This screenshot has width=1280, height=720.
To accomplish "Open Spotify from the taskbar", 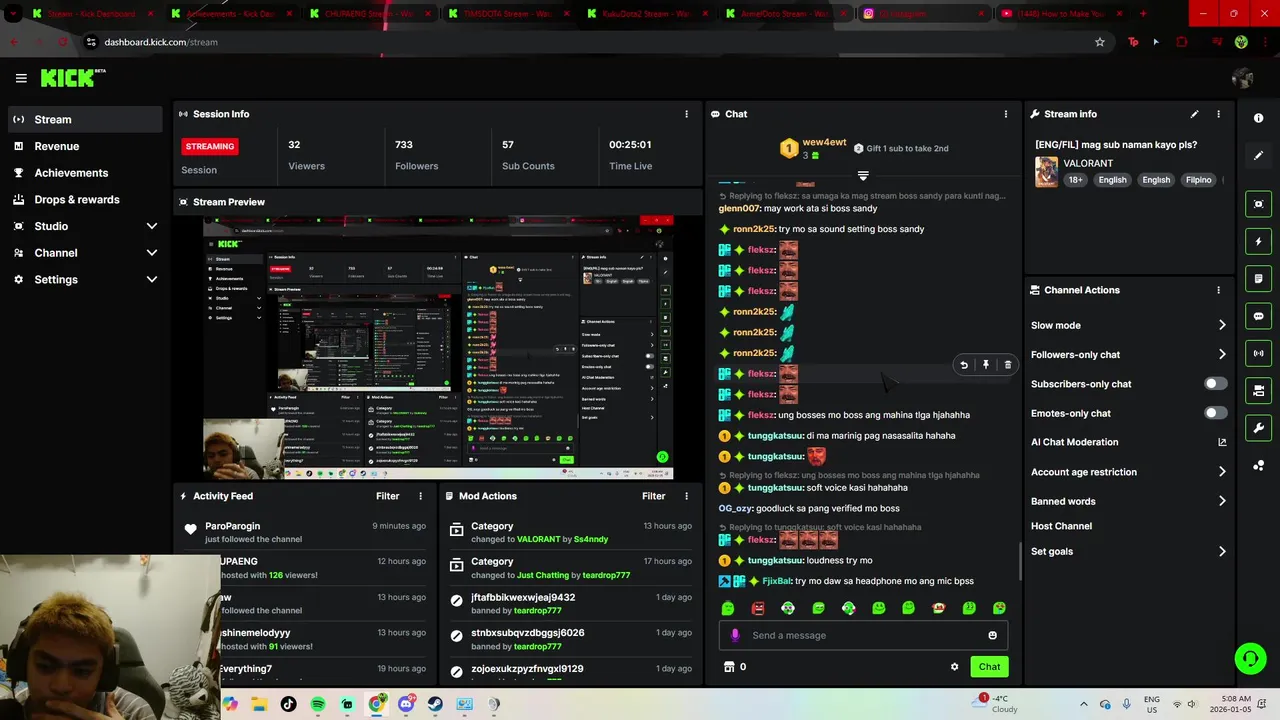I will tap(318, 704).
